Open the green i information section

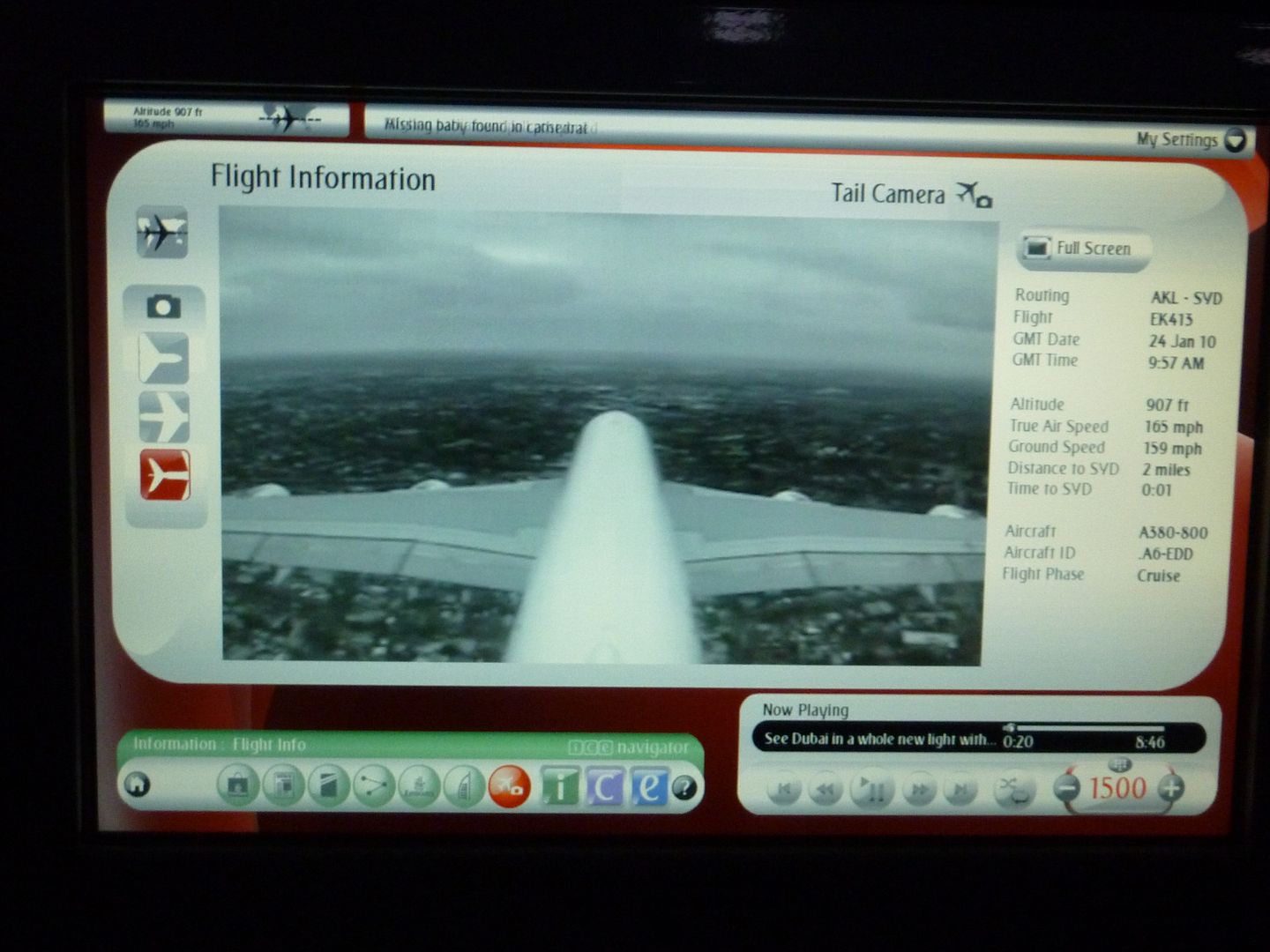point(559,785)
